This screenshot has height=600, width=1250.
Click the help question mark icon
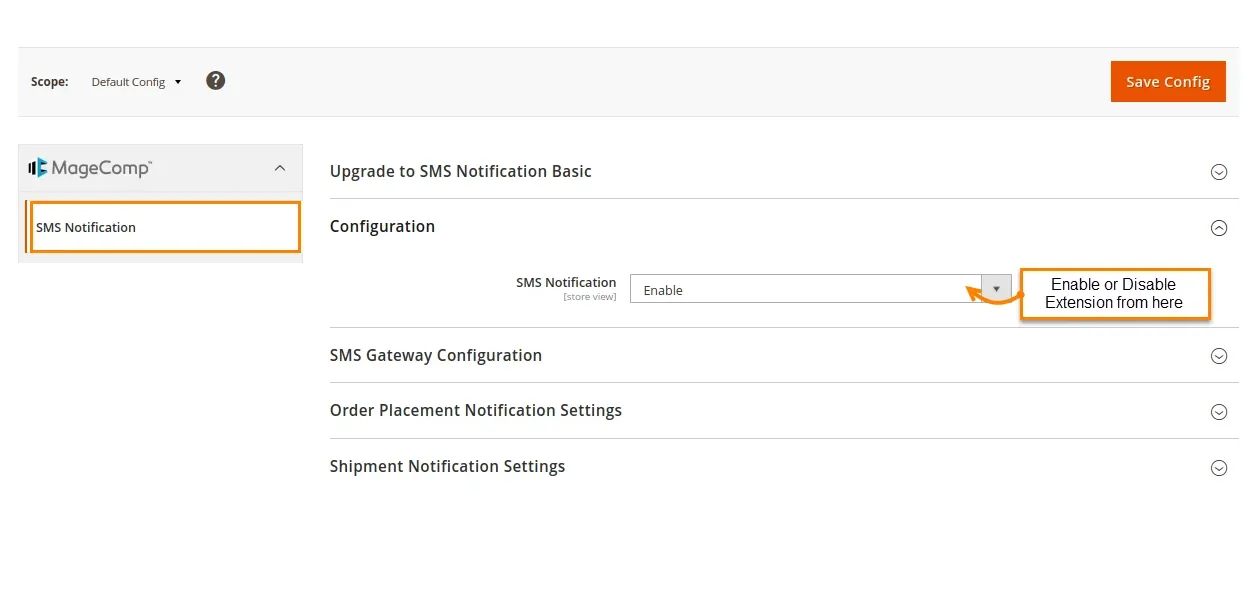pos(216,81)
